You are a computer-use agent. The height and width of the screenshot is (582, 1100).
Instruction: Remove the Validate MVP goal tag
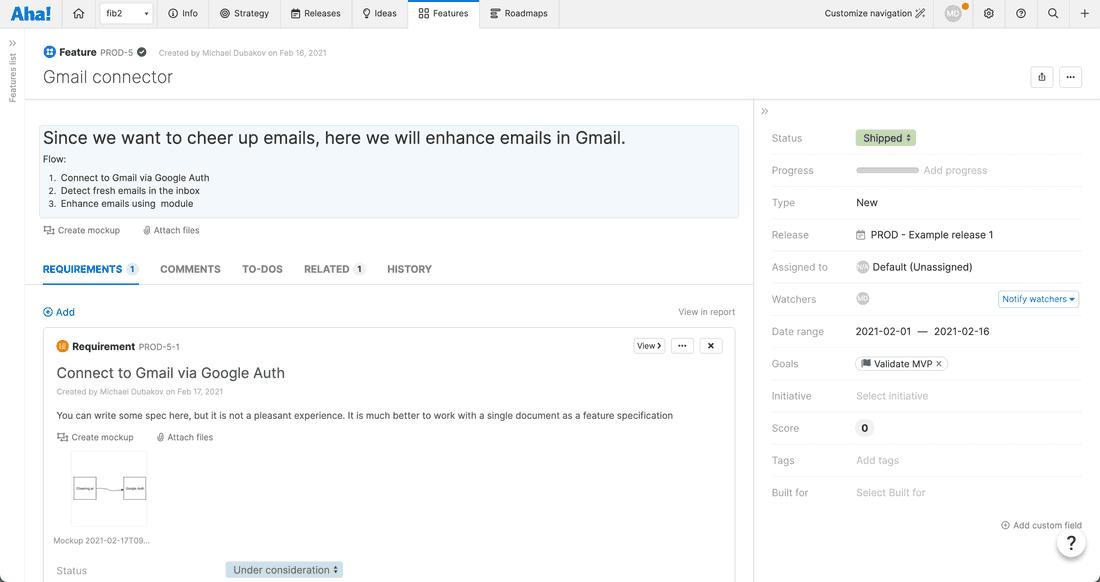point(936,363)
